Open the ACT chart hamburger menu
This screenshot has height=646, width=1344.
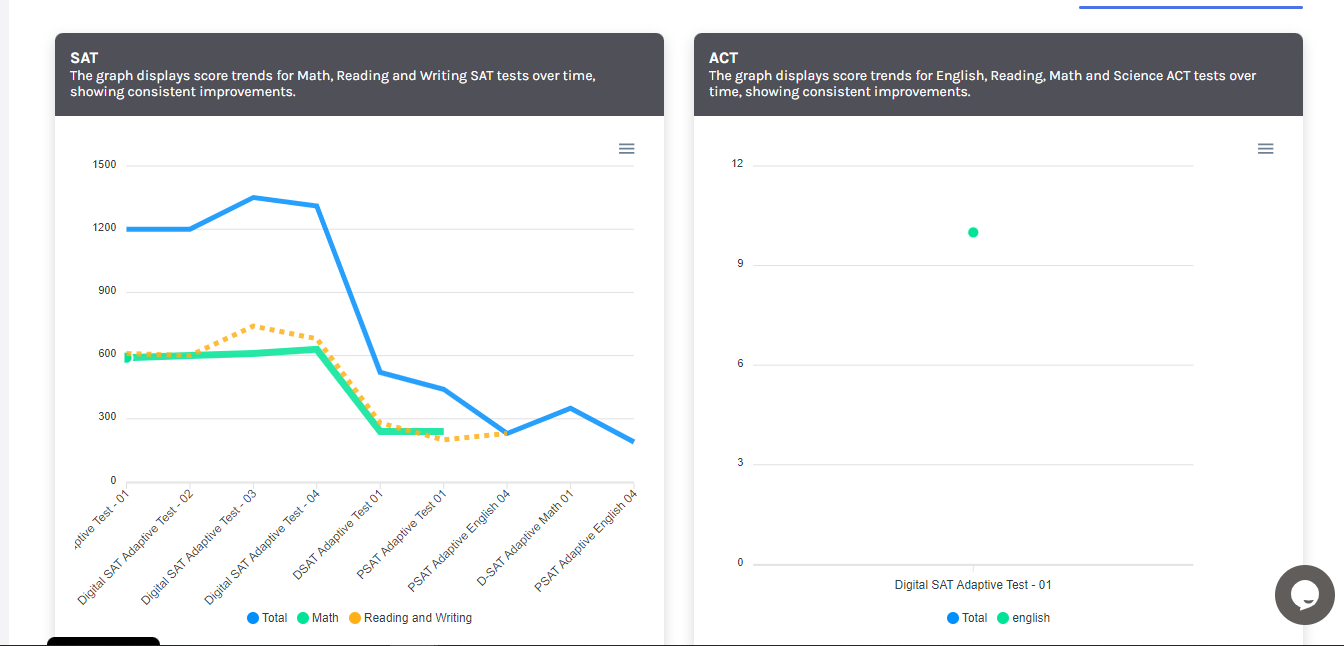[1265, 149]
